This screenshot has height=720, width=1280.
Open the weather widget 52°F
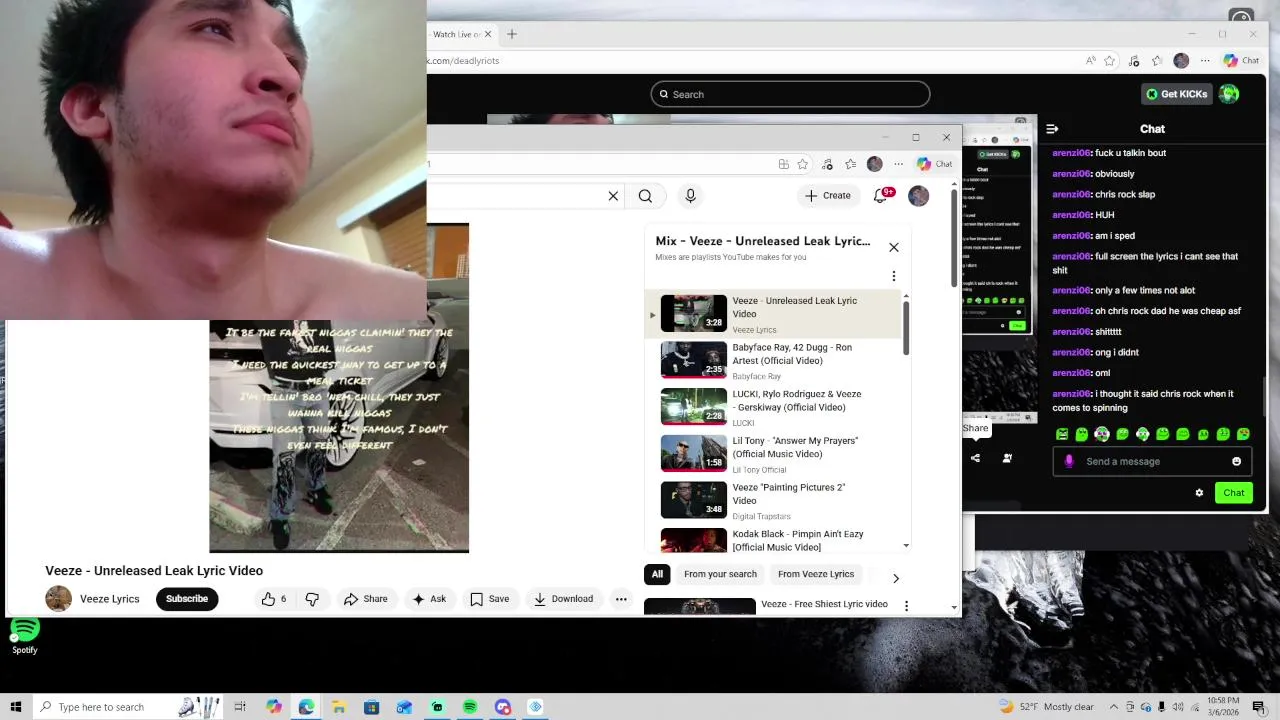click(x=1046, y=707)
